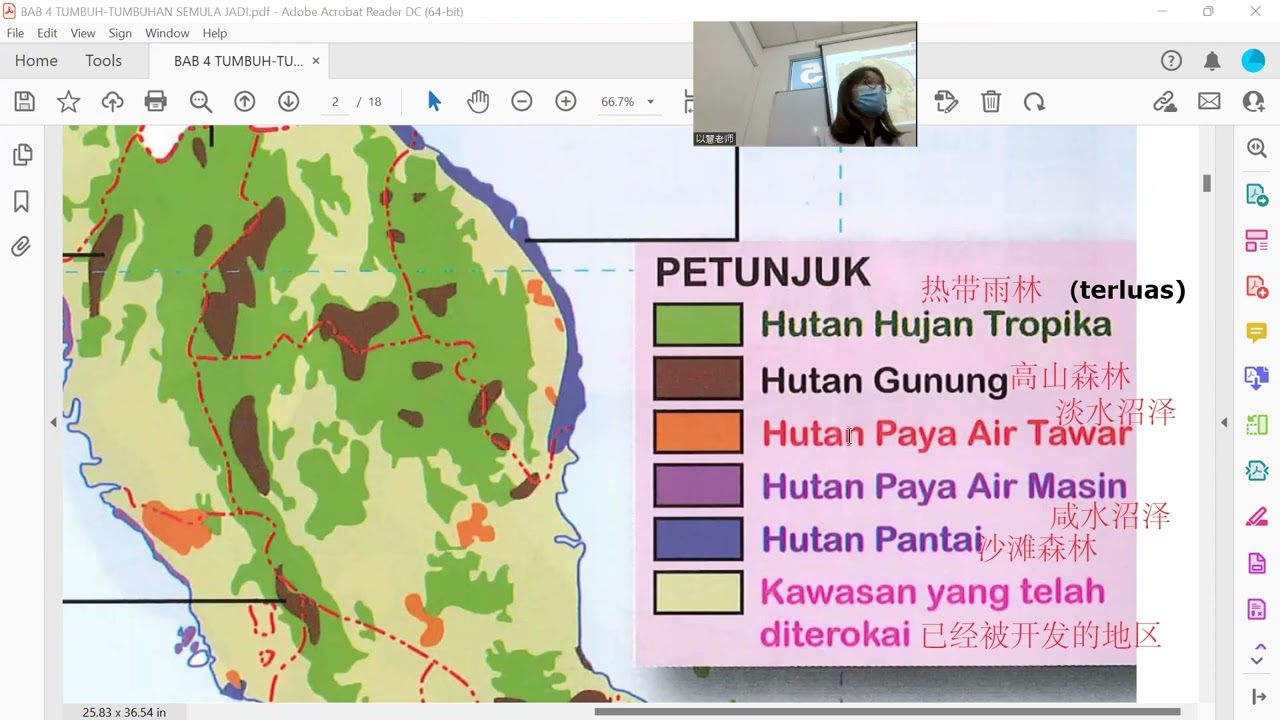Viewport: 1280px width, 720px height.
Task: Open the Bookmarks panel
Action: (x=22, y=201)
